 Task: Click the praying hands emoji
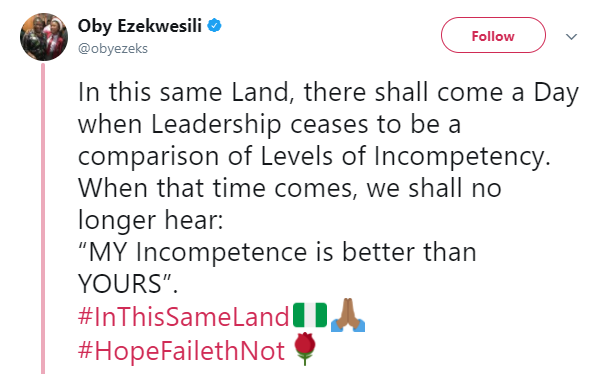[x=348, y=315]
